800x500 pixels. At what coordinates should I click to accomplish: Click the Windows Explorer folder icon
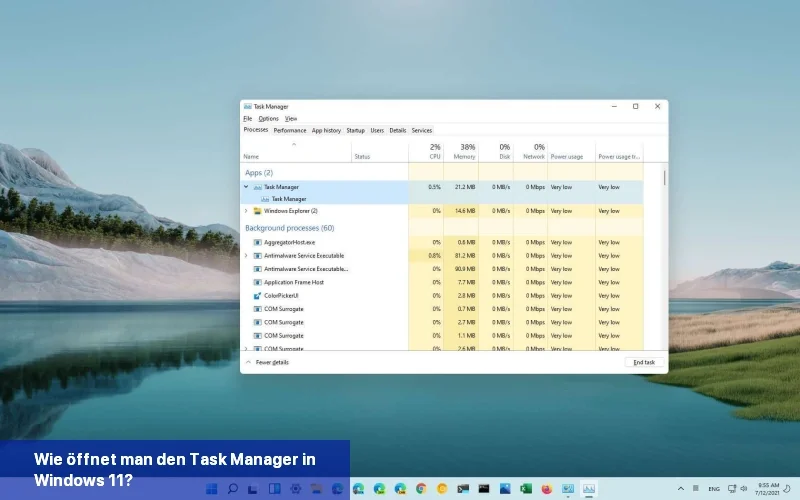click(x=257, y=211)
